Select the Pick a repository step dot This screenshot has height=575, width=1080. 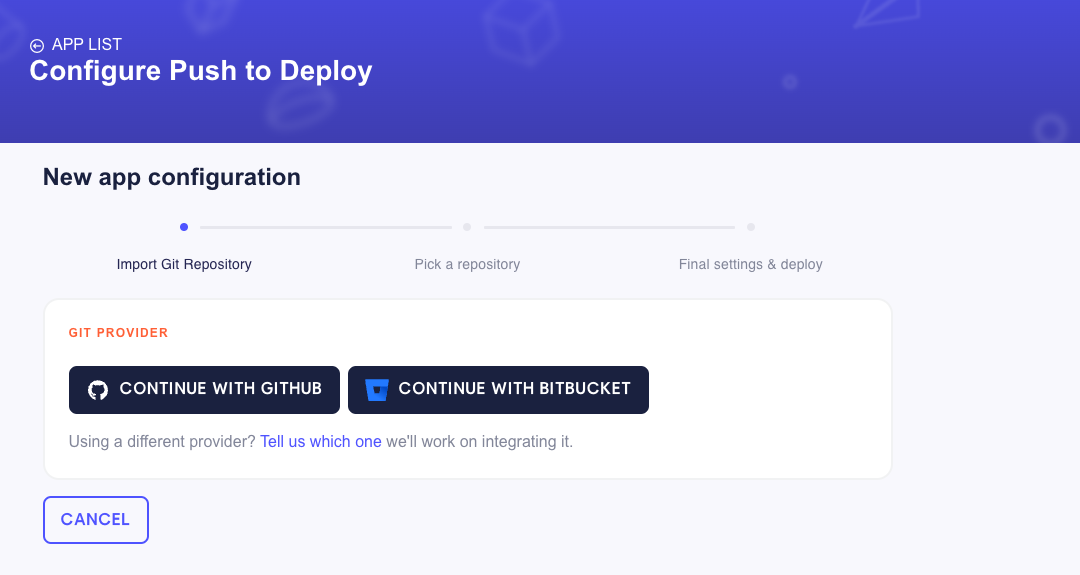[x=467, y=227]
